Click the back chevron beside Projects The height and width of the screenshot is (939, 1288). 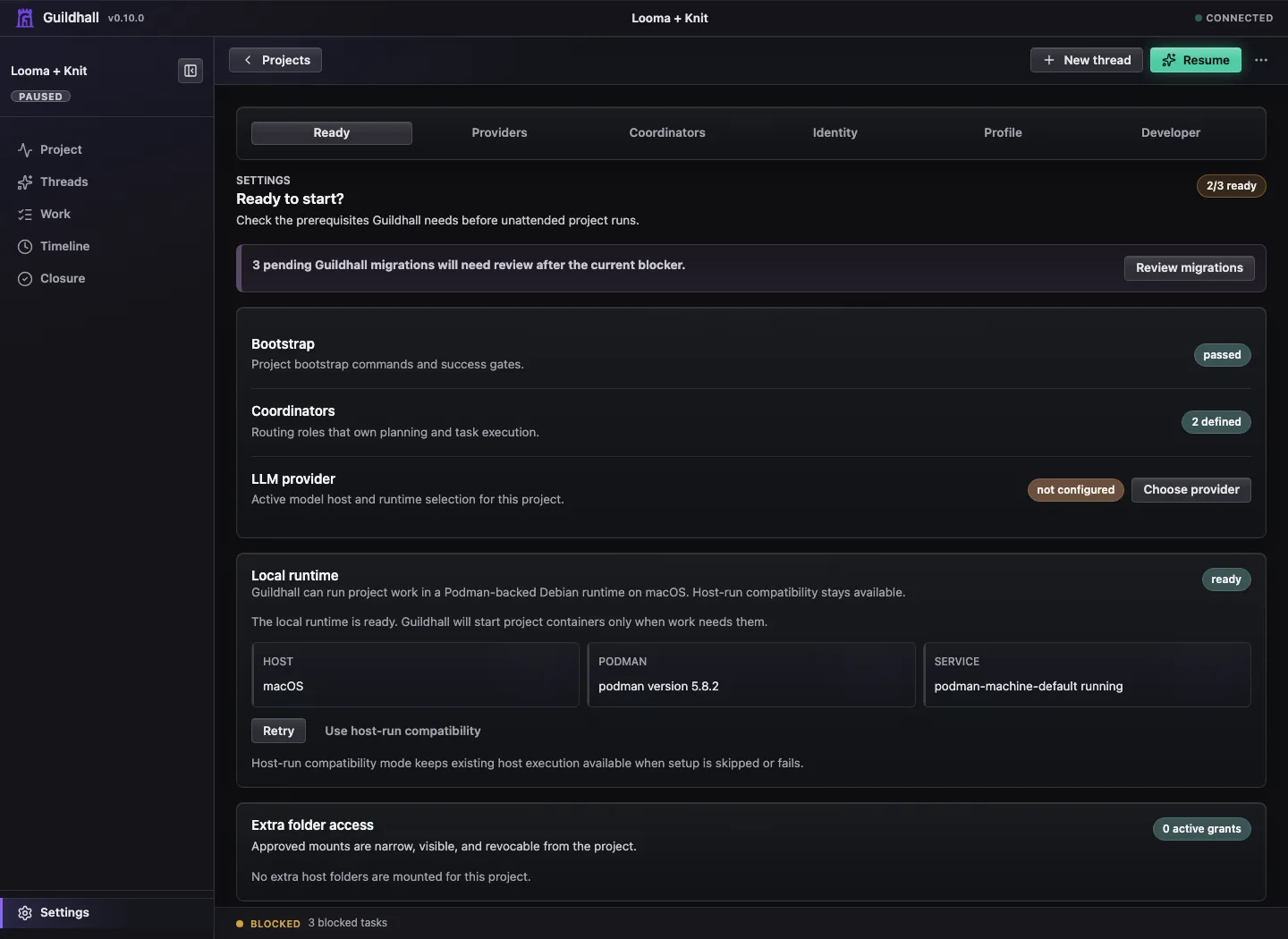point(248,60)
